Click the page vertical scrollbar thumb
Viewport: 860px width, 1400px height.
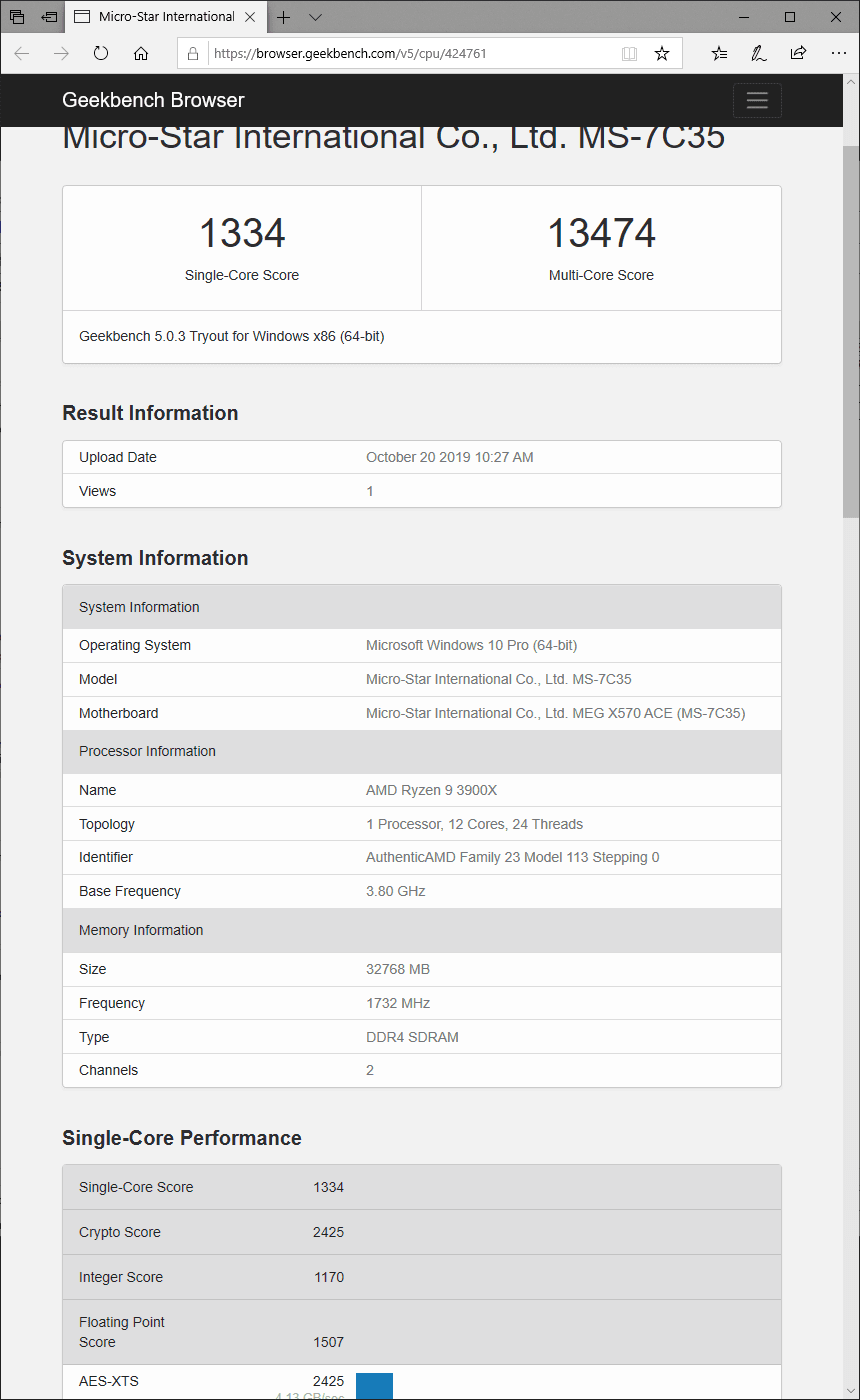pos(851,332)
